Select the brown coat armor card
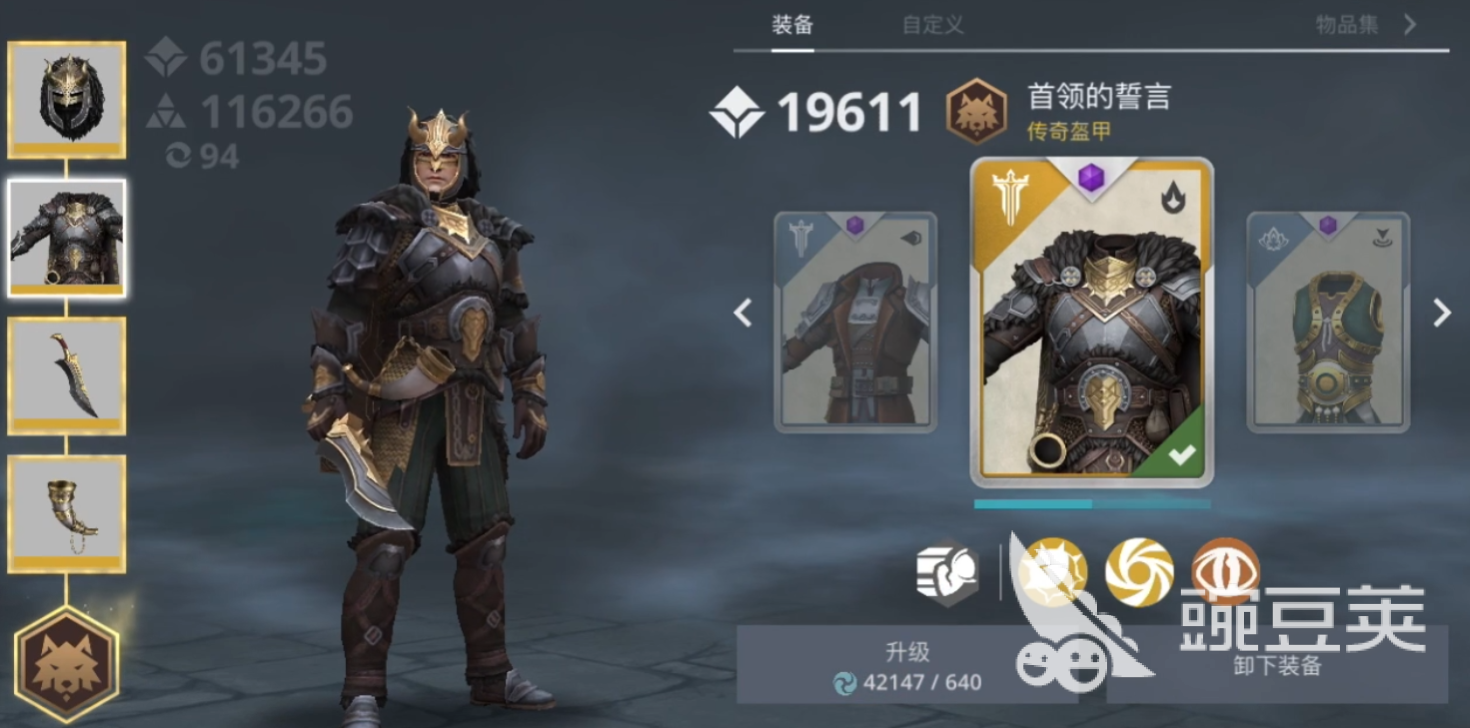The width and height of the screenshot is (1470, 728). (855, 322)
